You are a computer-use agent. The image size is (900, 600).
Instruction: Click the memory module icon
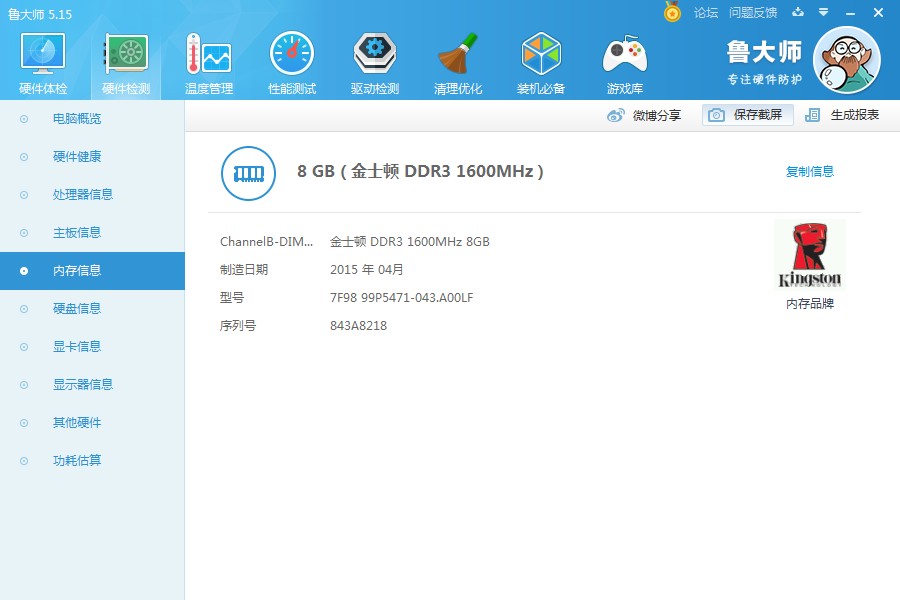point(249,173)
